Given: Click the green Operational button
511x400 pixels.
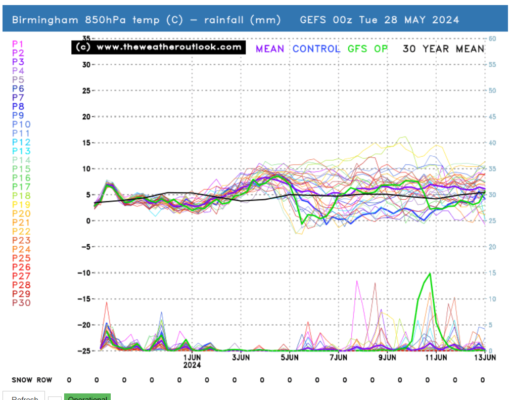Looking at the screenshot, I should point(87,397).
